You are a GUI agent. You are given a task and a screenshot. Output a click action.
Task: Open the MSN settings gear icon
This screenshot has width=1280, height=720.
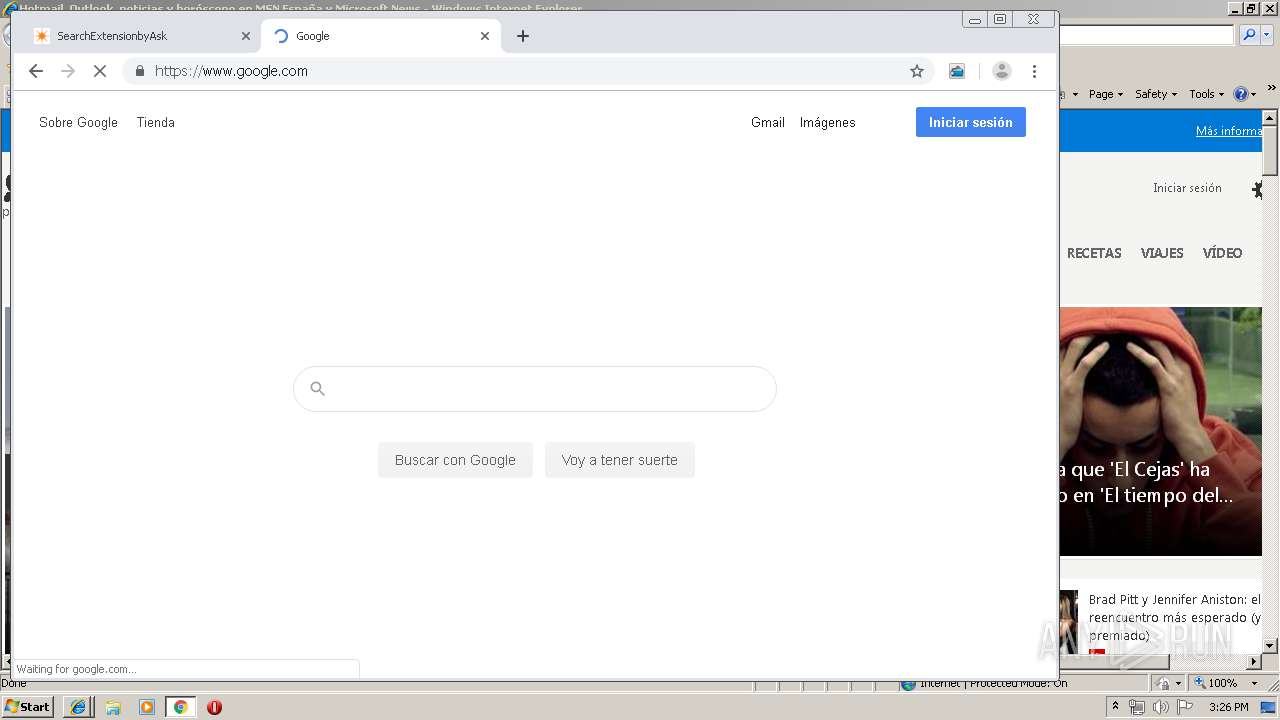(1258, 189)
